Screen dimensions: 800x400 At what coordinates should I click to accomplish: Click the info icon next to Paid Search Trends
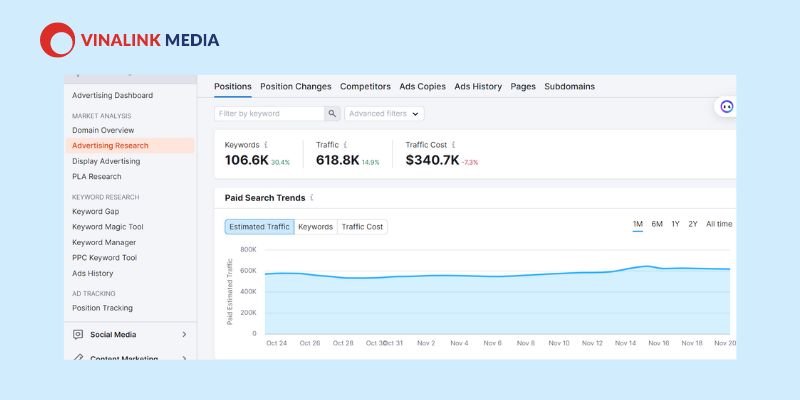click(312, 198)
